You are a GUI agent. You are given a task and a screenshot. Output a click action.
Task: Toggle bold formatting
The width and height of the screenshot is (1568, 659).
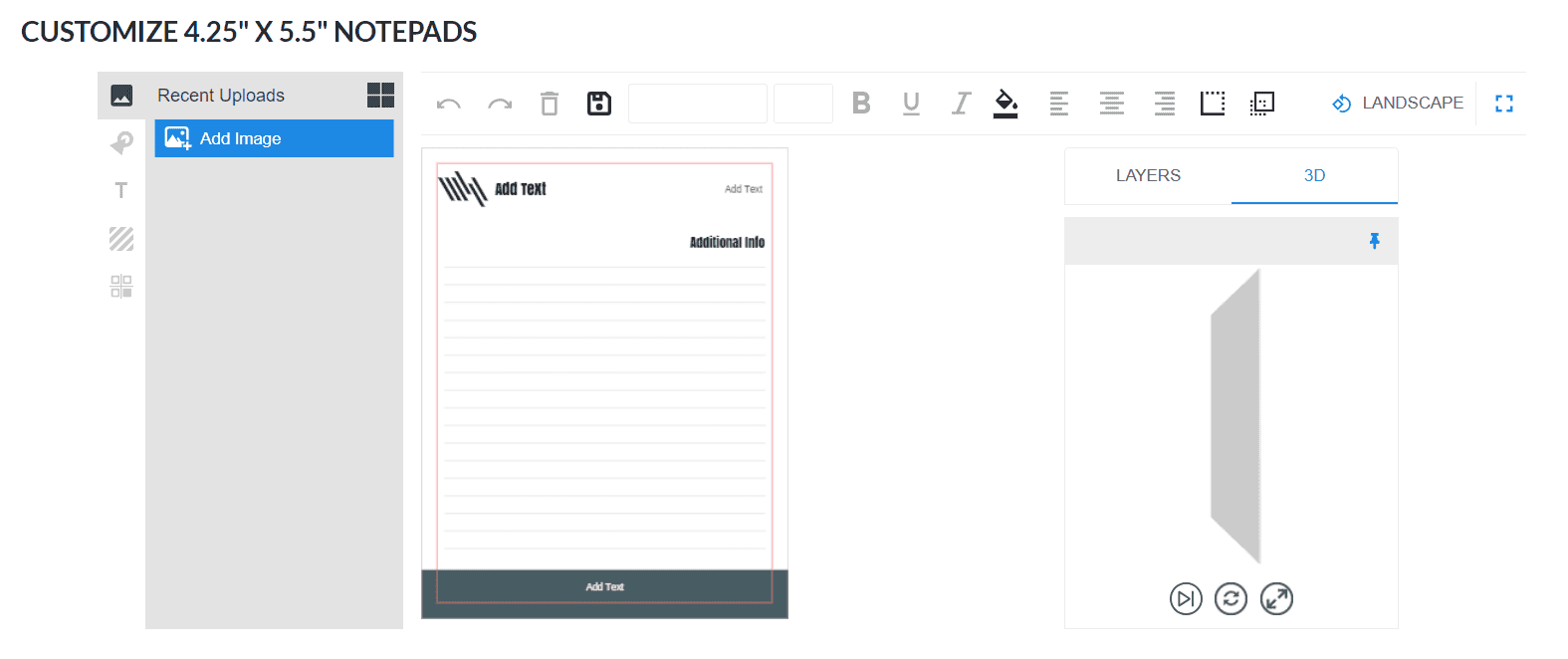[861, 104]
